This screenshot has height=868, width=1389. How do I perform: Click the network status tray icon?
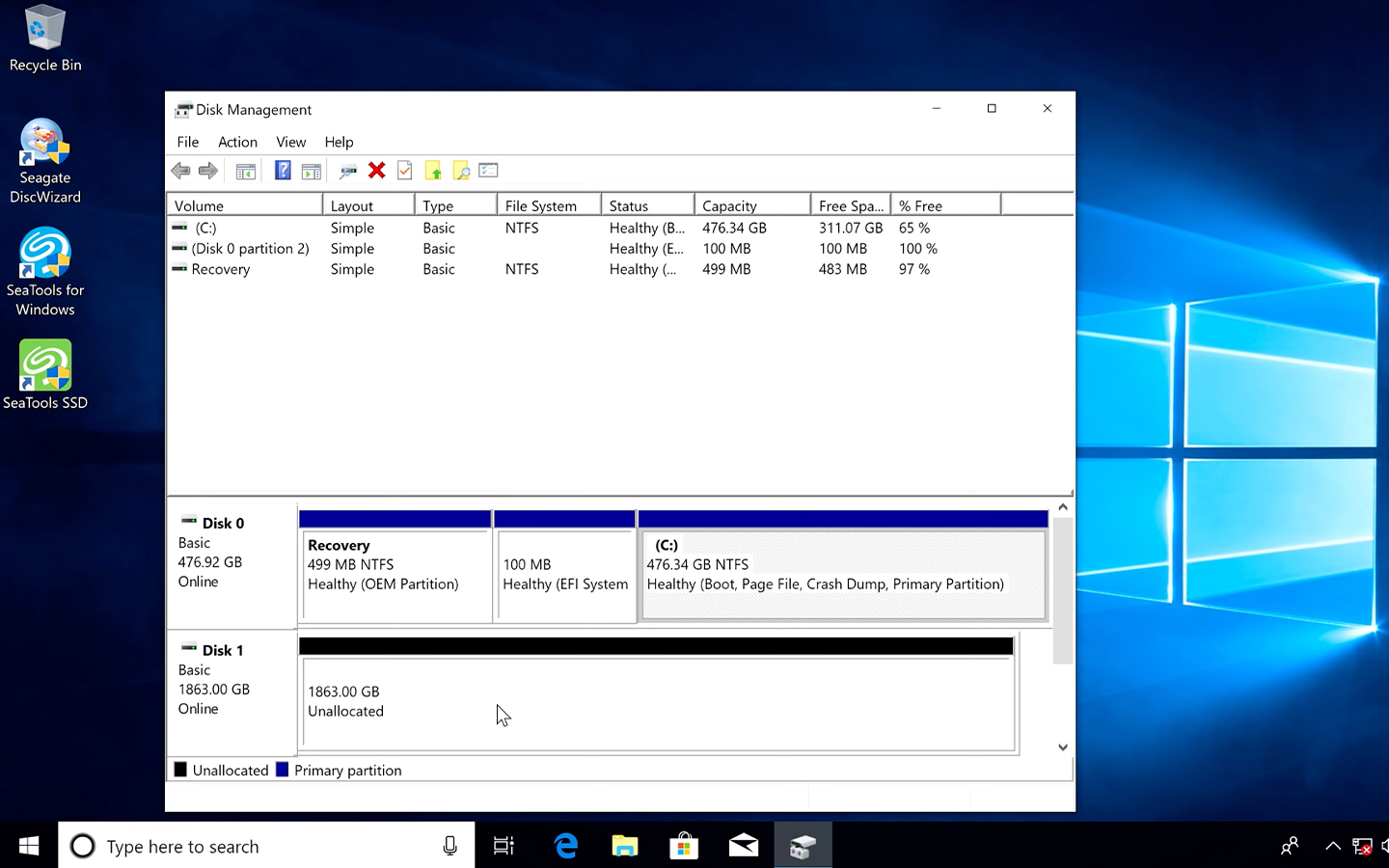tap(1362, 846)
